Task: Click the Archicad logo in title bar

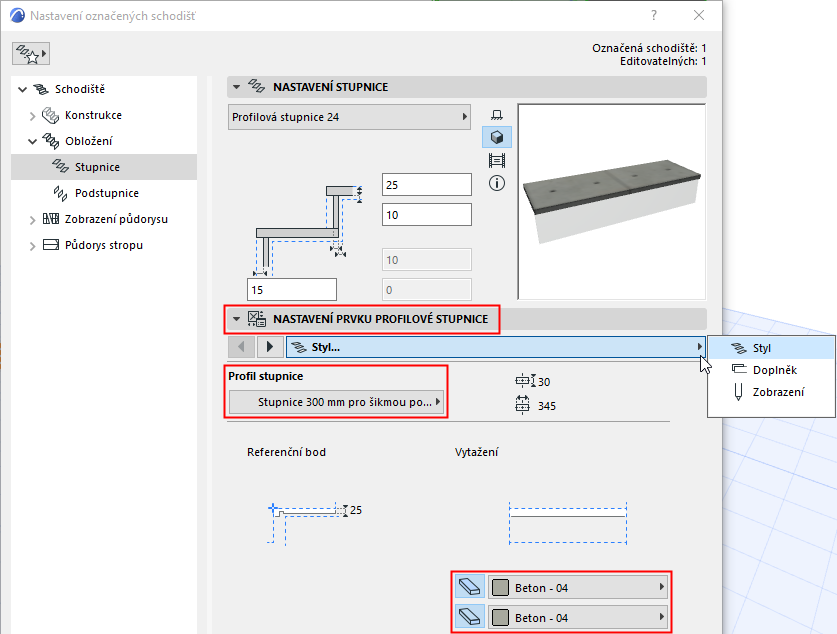Action: pos(17,15)
